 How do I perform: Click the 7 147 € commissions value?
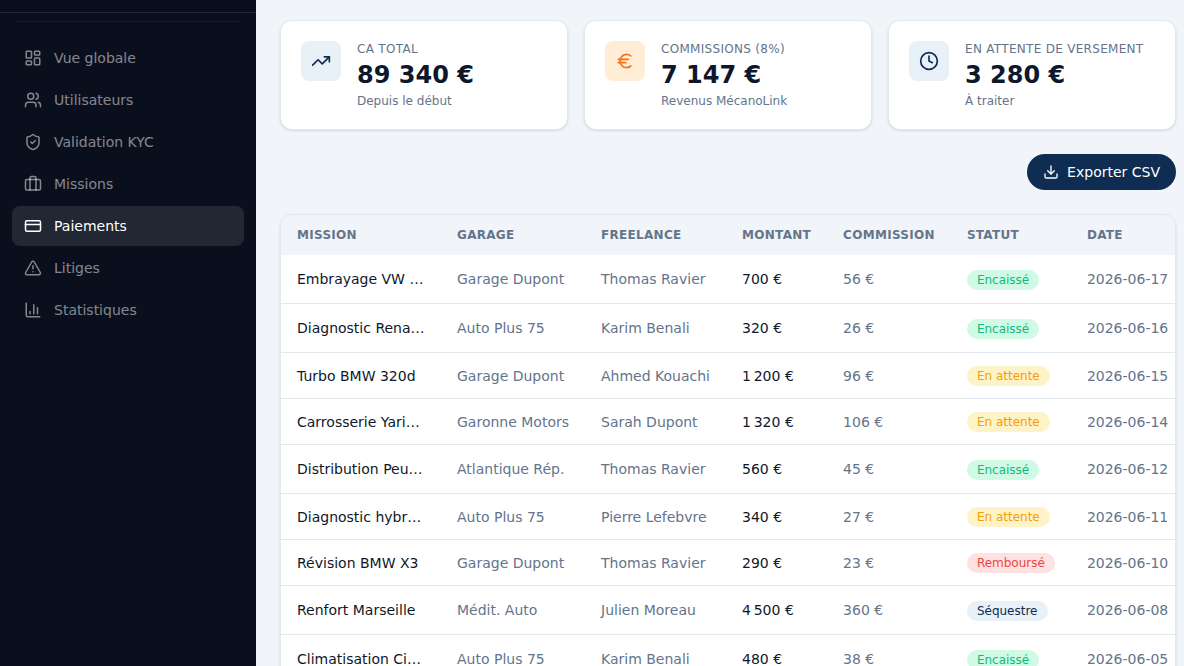pyautogui.click(x=711, y=75)
